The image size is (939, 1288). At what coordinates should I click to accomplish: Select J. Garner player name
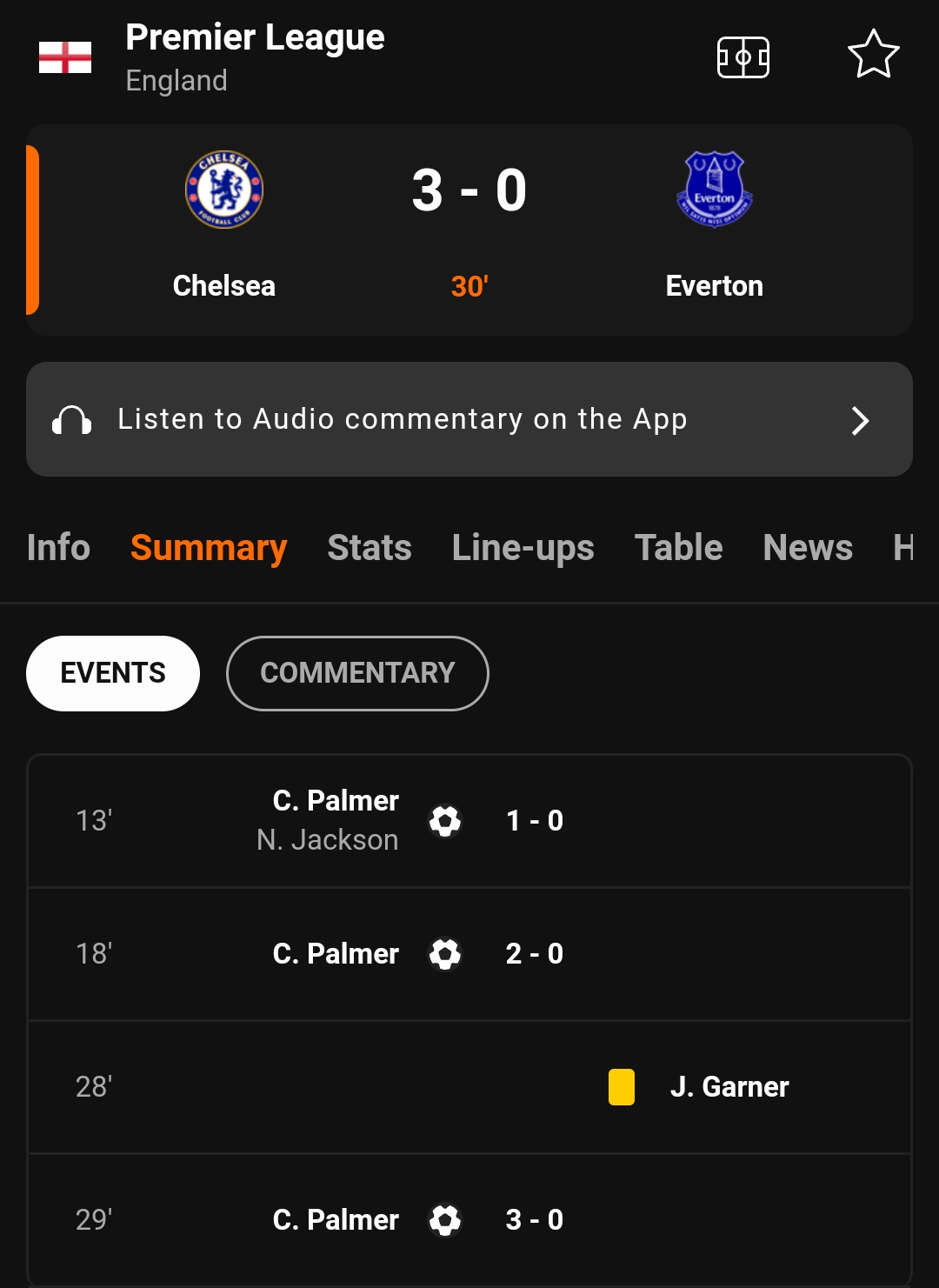(x=729, y=1086)
